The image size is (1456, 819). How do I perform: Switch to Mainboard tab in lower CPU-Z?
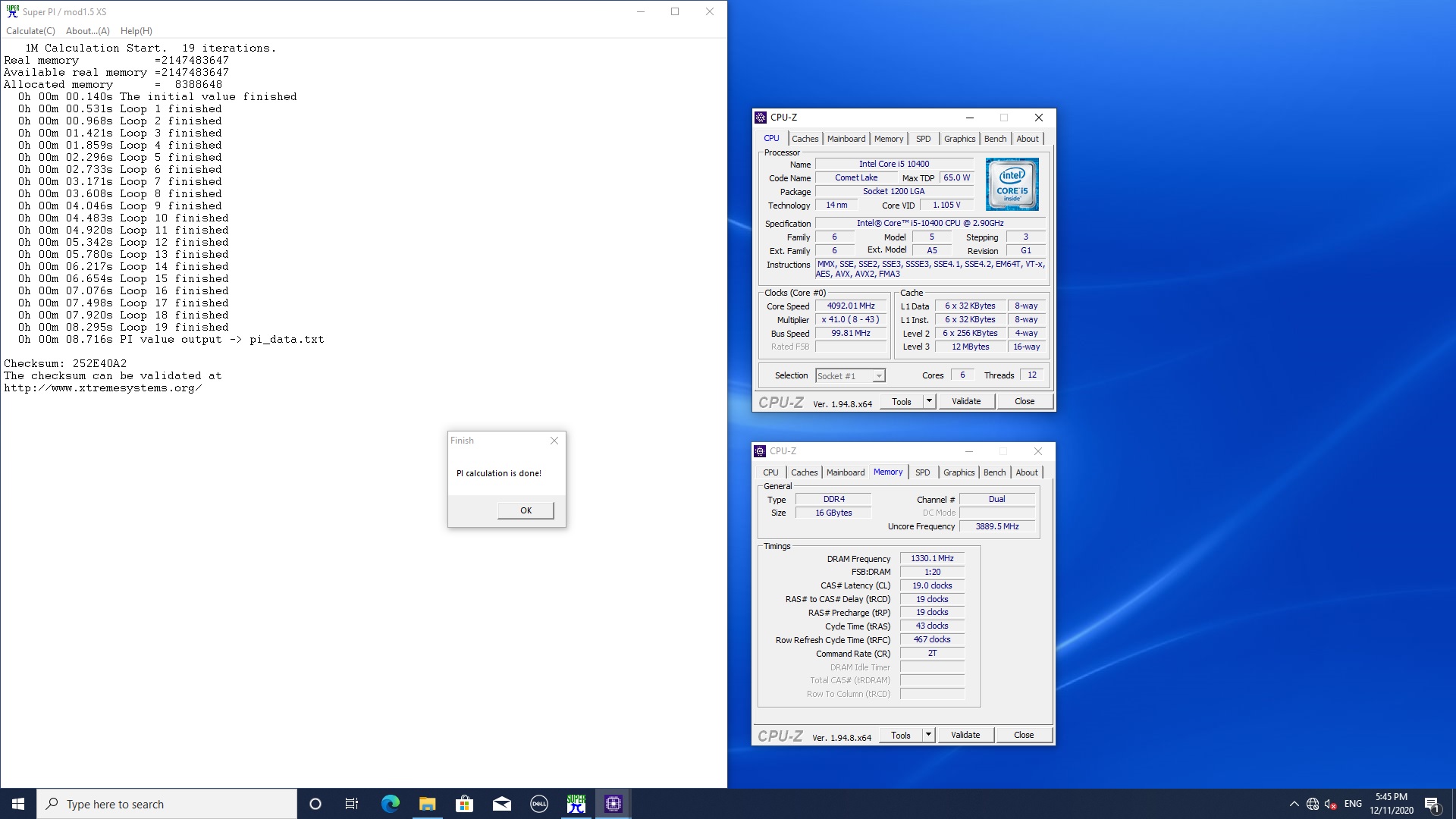[x=846, y=472]
